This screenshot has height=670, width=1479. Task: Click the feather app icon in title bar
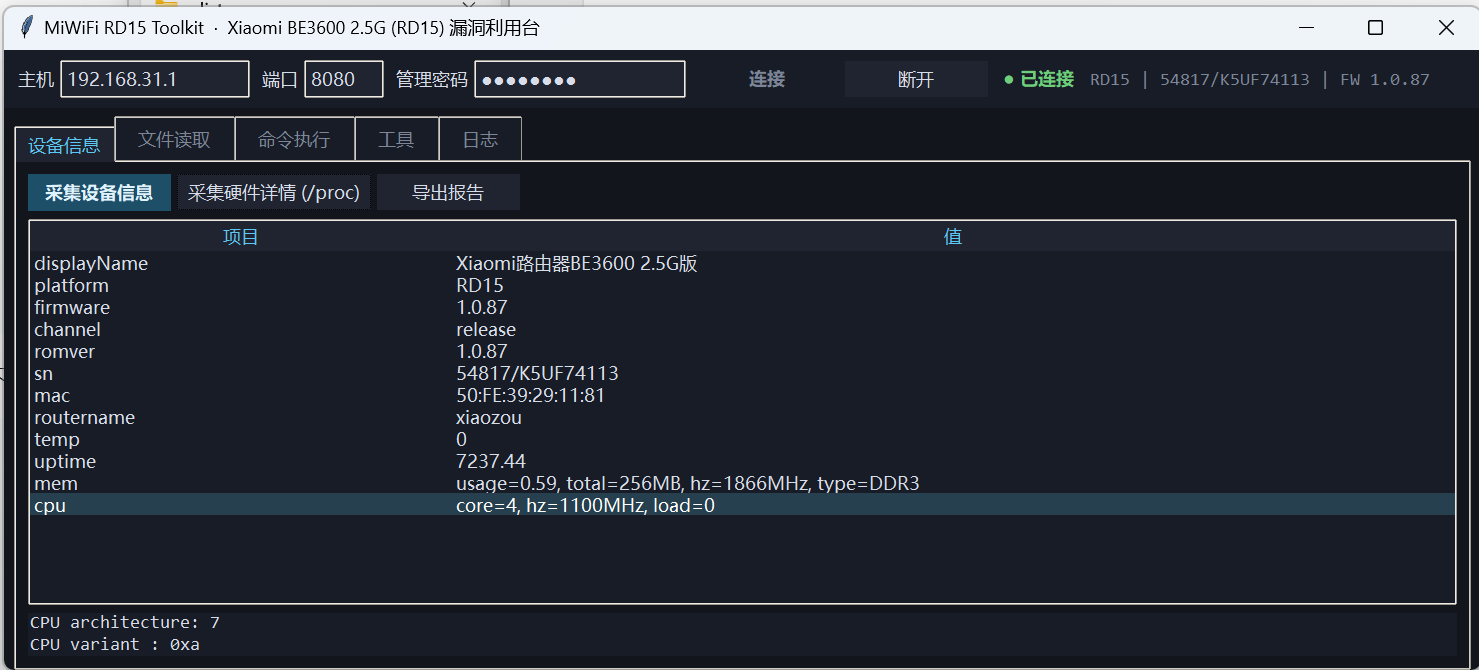27,28
